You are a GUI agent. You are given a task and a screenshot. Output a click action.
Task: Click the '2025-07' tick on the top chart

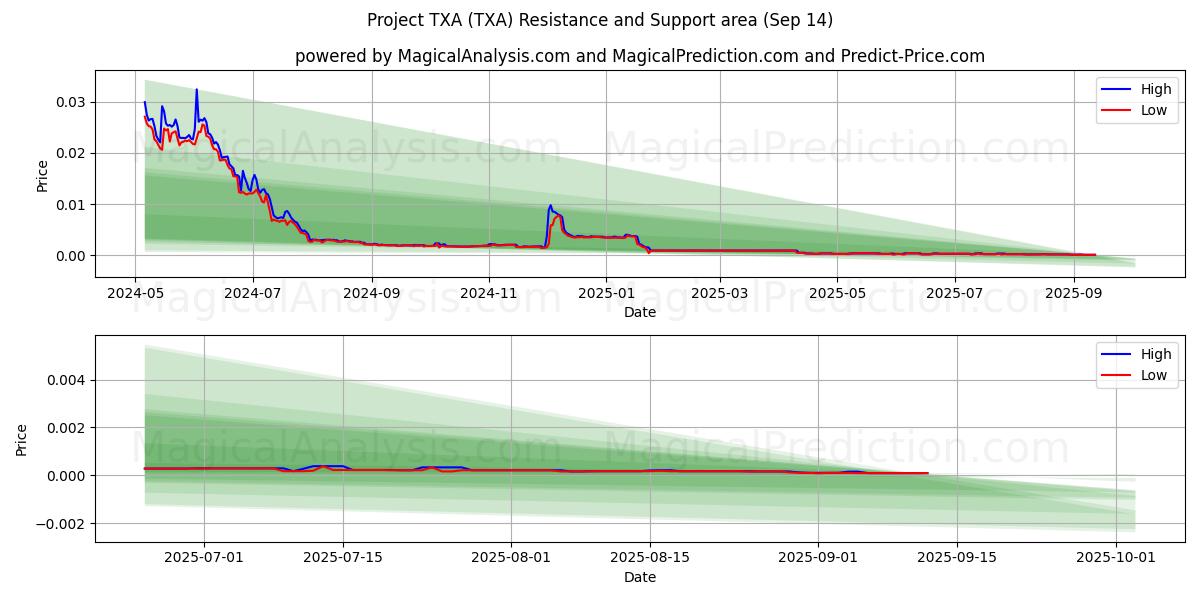pyautogui.click(x=955, y=294)
